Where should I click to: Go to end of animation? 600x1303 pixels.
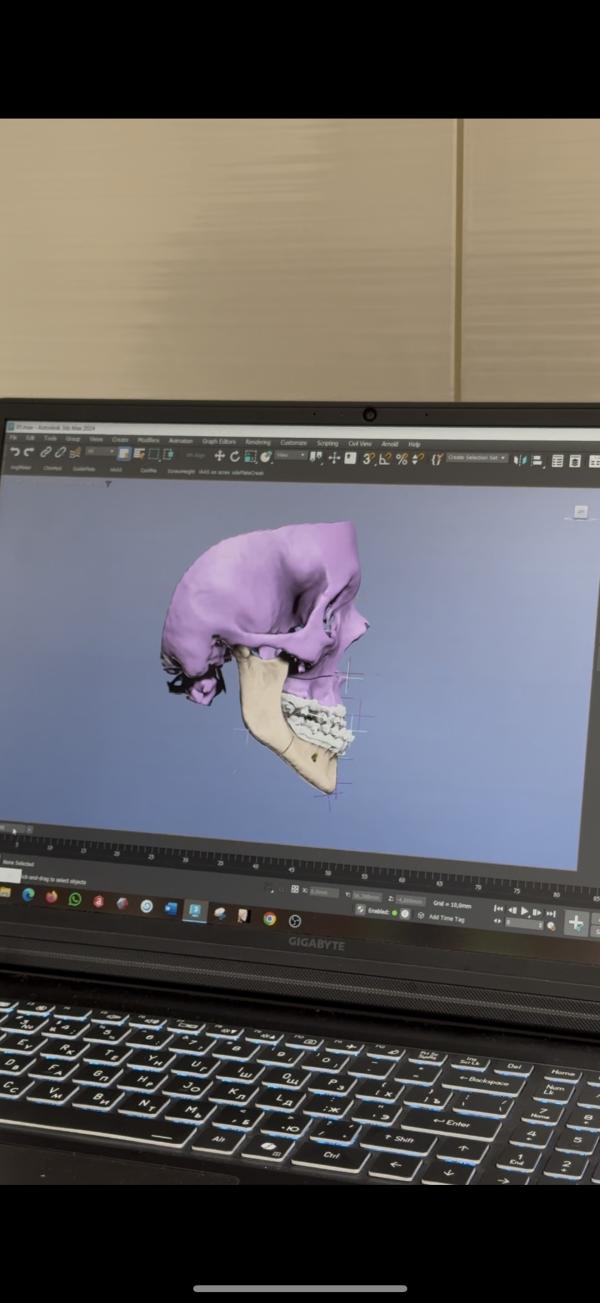point(551,912)
